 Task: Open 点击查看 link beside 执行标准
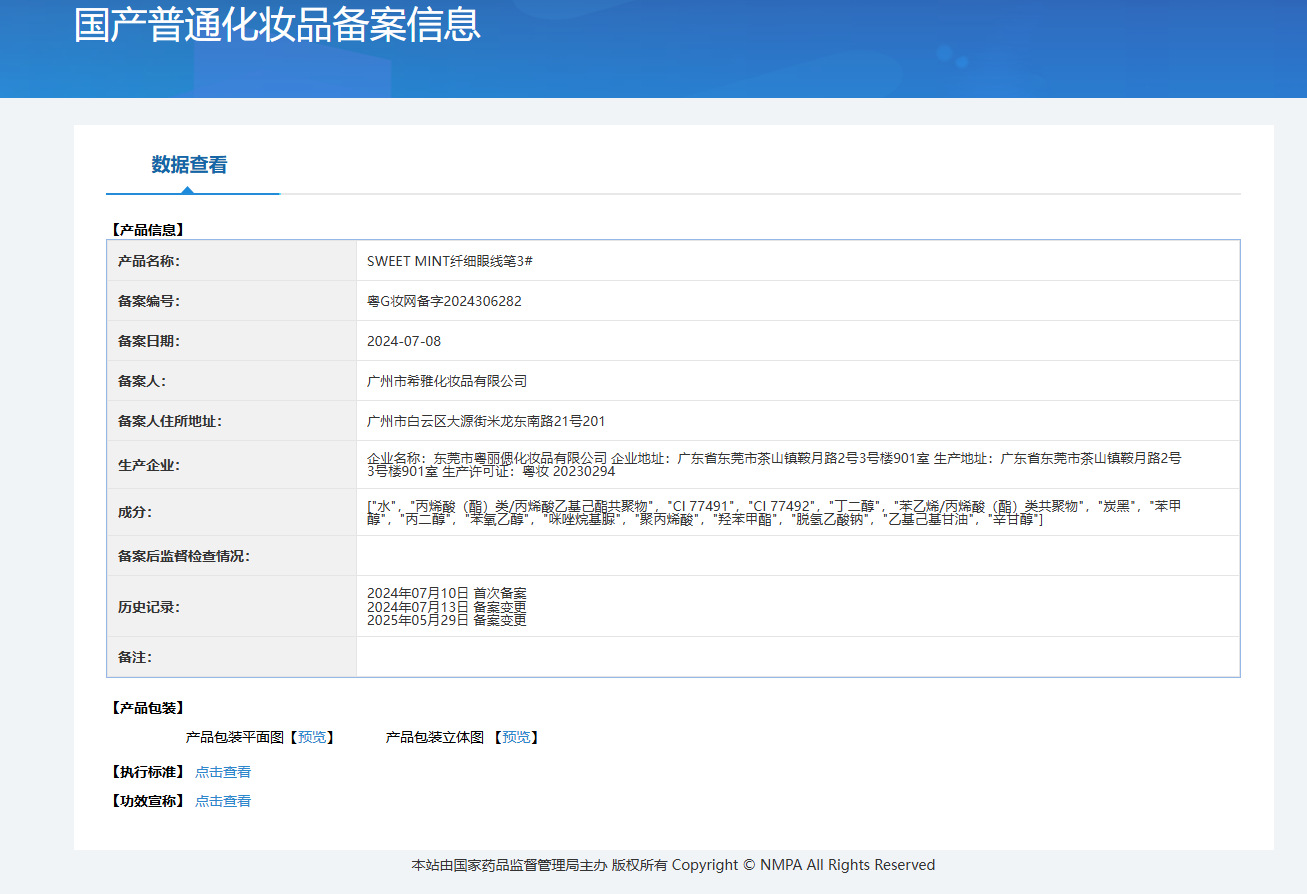click(223, 772)
